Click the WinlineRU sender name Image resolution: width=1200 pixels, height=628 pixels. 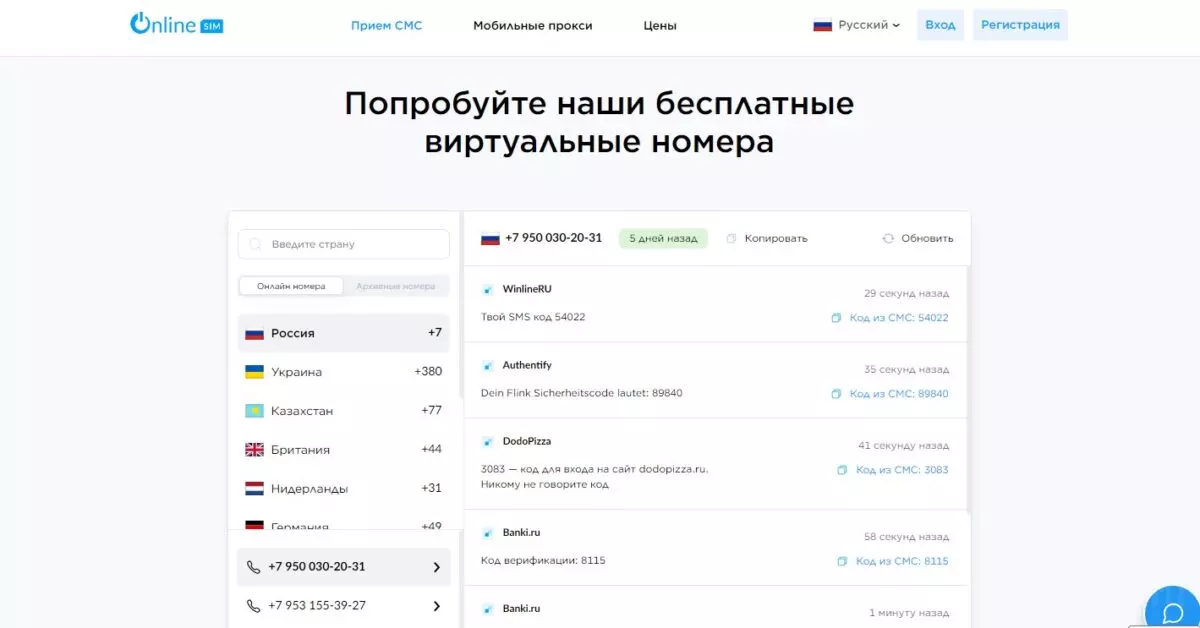pos(527,289)
